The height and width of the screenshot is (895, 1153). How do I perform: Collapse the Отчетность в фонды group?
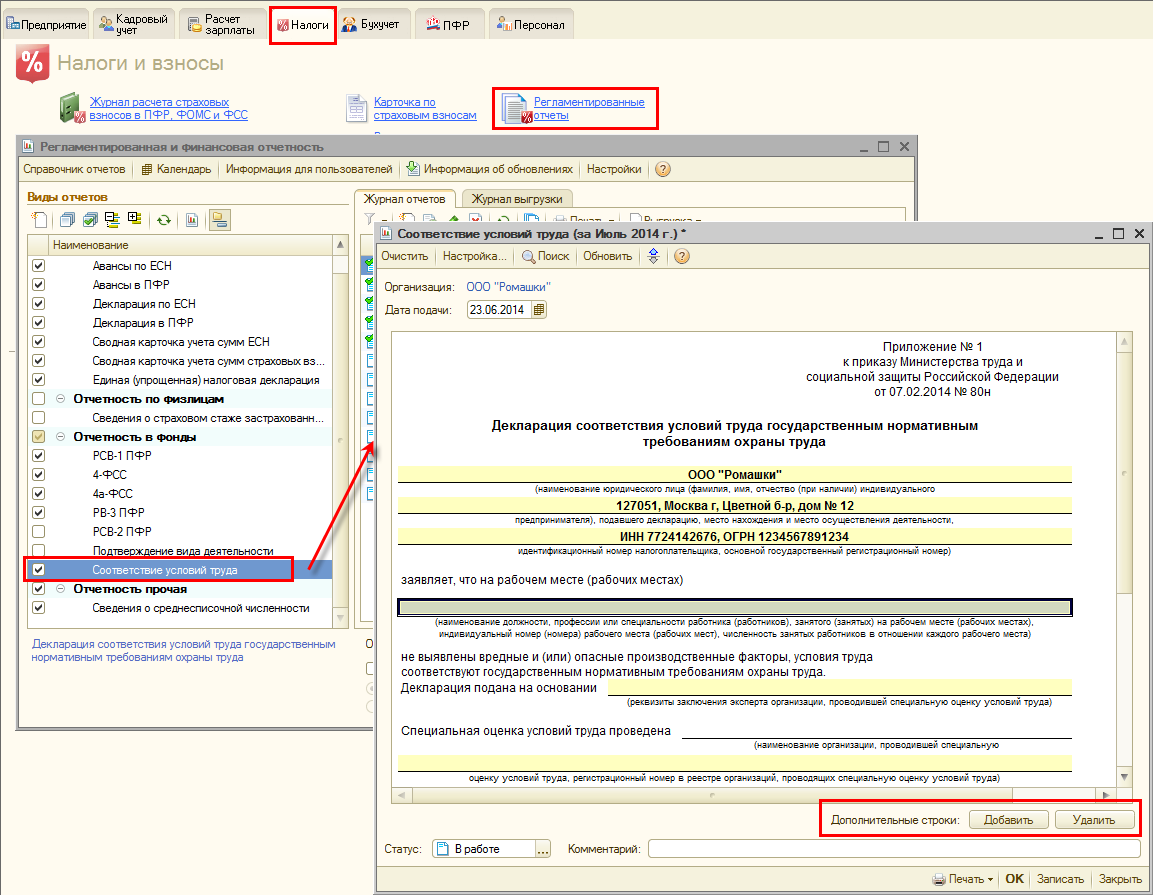[x=60, y=437]
